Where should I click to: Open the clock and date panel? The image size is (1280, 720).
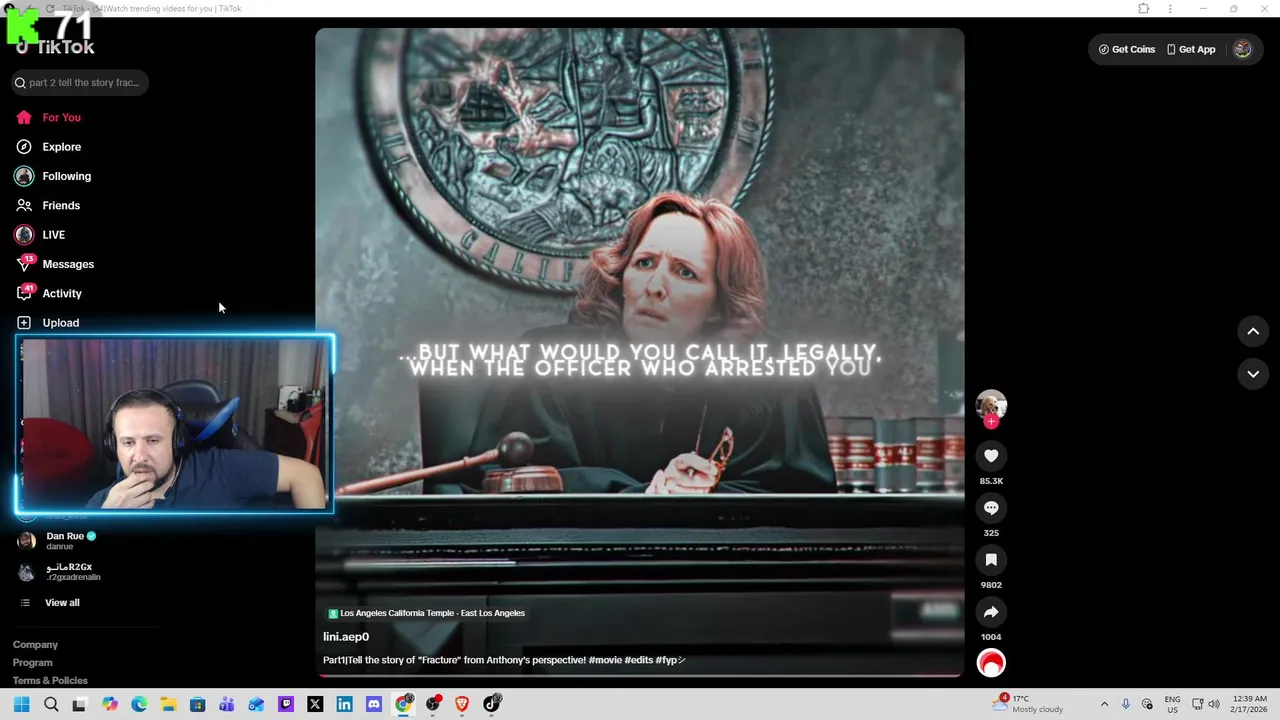(1251, 704)
